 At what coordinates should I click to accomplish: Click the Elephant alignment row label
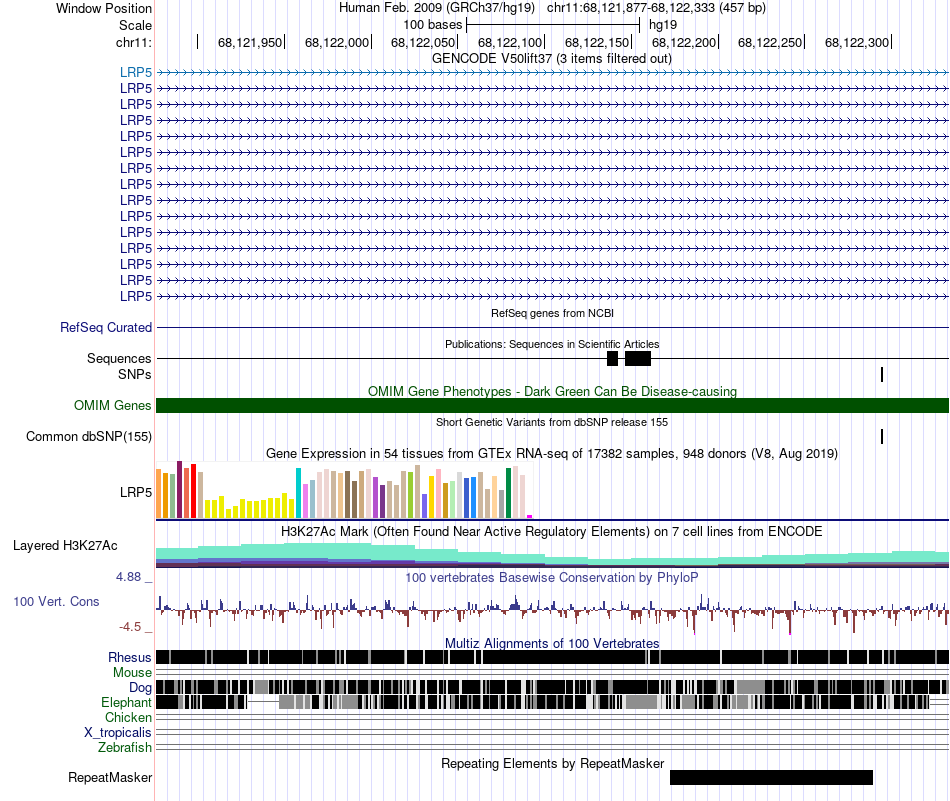pyautogui.click(x=126, y=702)
